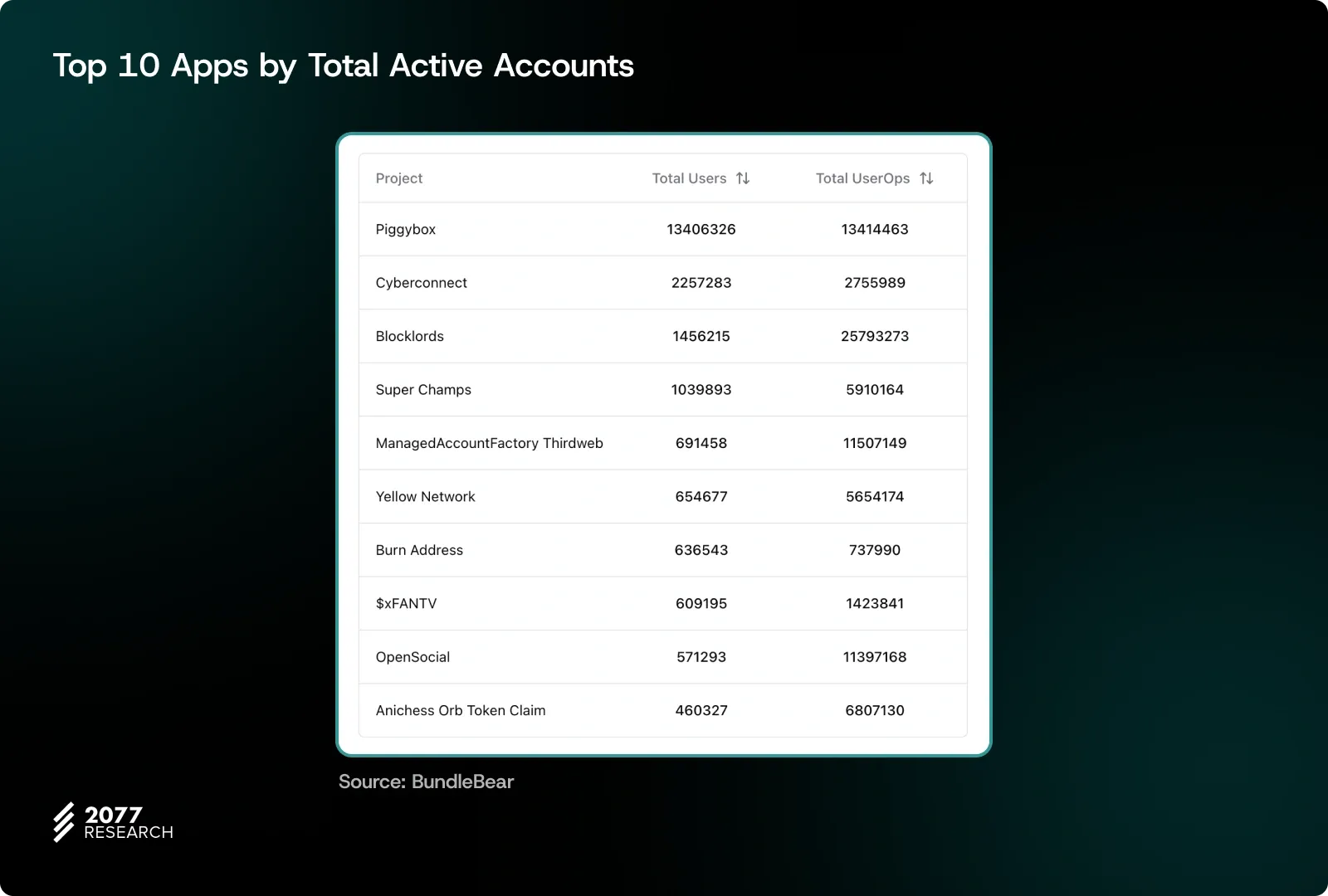Click Blocklords UserOps value 25793273
The height and width of the screenshot is (896, 1328).
point(875,336)
